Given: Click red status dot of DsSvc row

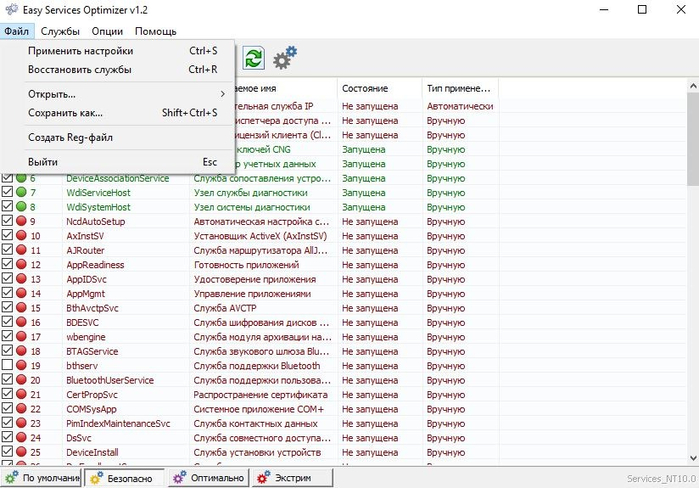Looking at the screenshot, I should pyautogui.click(x=21, y=437).
